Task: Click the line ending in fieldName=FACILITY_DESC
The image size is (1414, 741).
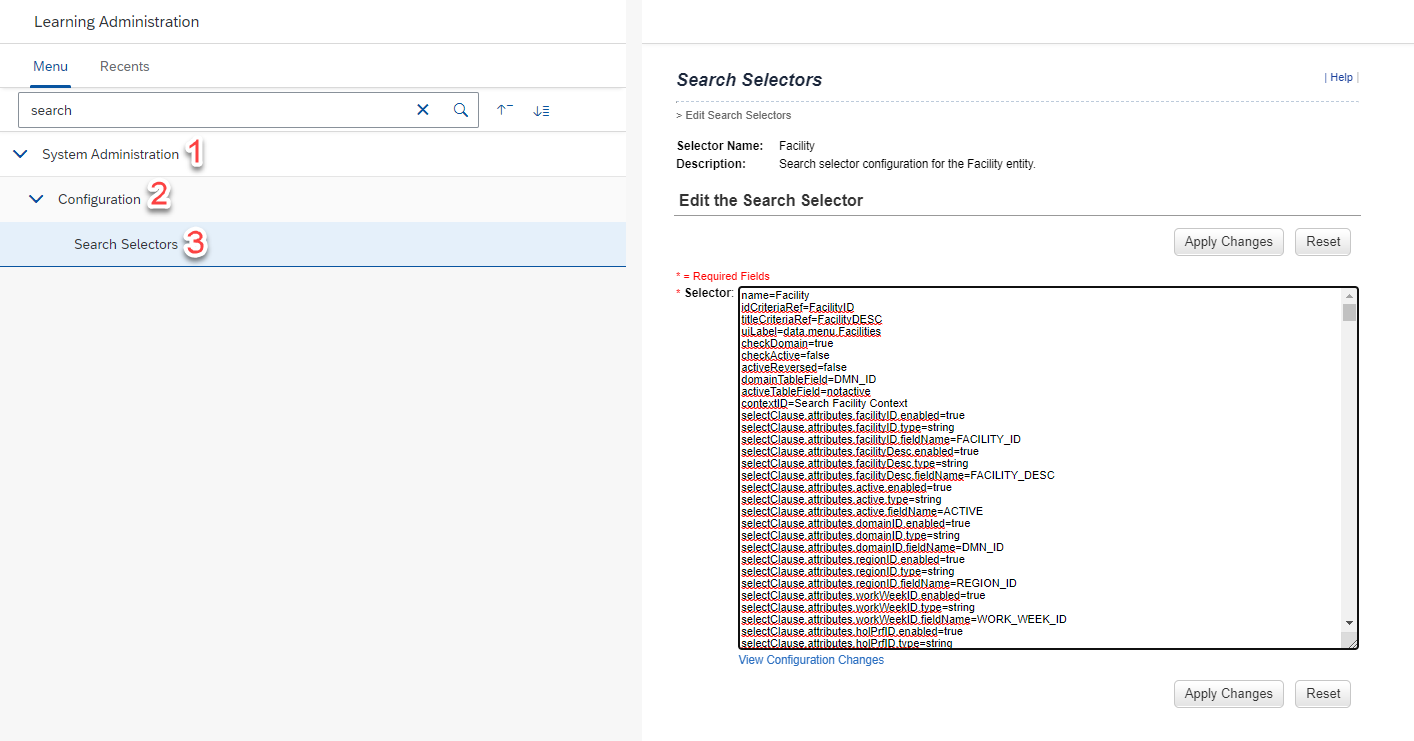Action: pyautogui.click(x=898, y=475)
